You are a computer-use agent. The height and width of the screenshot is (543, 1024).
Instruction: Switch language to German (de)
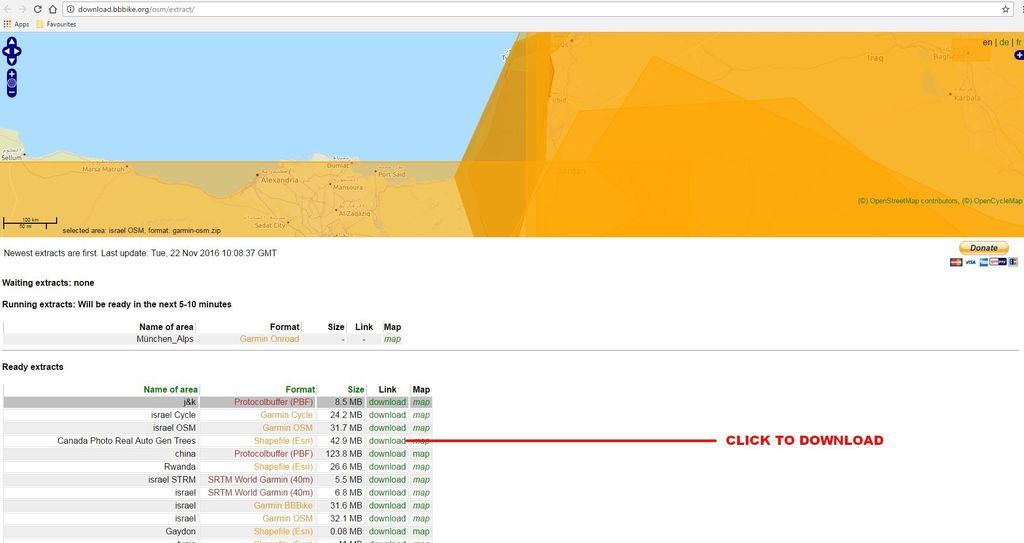(x=1004, y=42)
